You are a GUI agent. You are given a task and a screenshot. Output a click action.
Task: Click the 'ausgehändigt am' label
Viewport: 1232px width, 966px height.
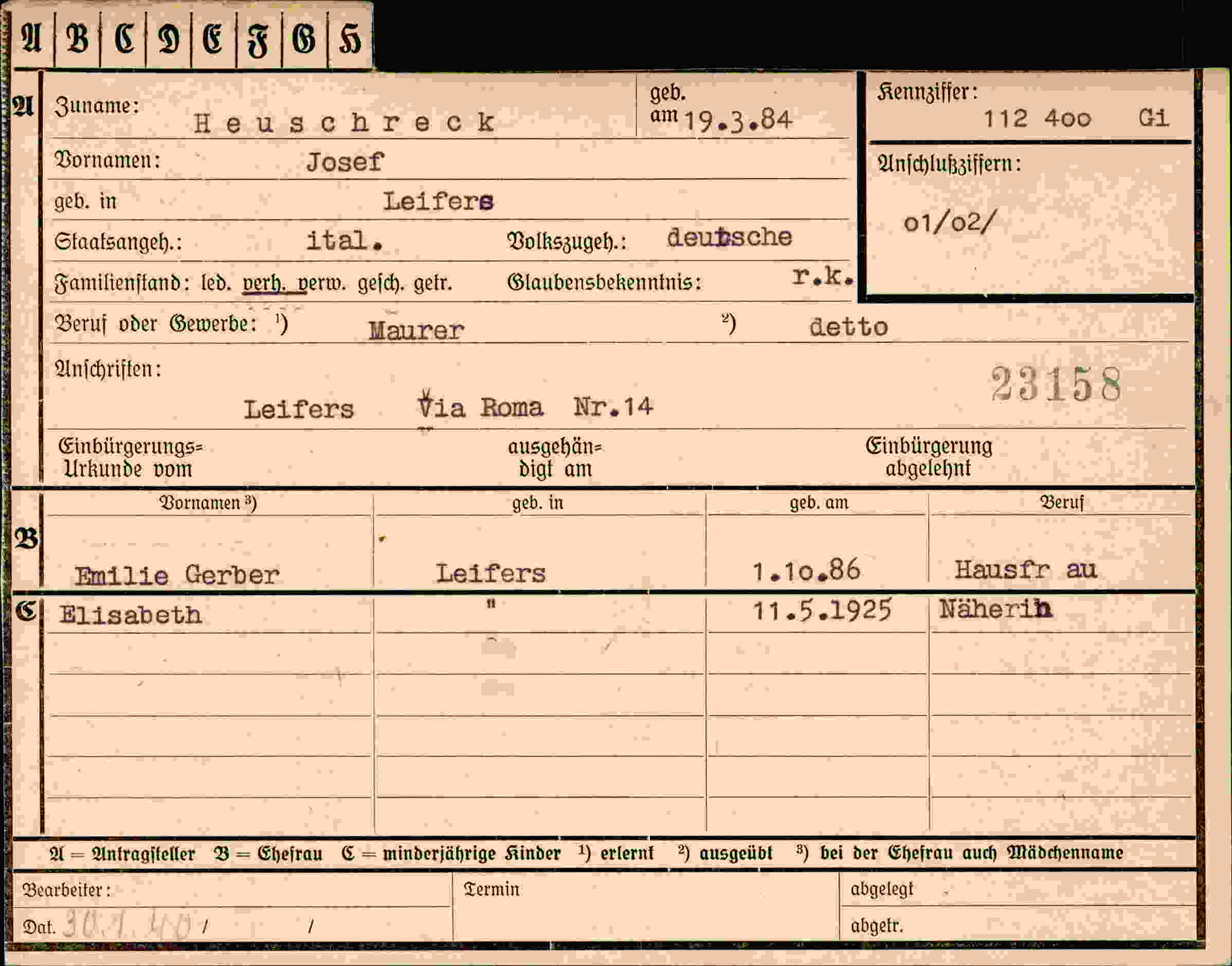(x=555, y=458)
